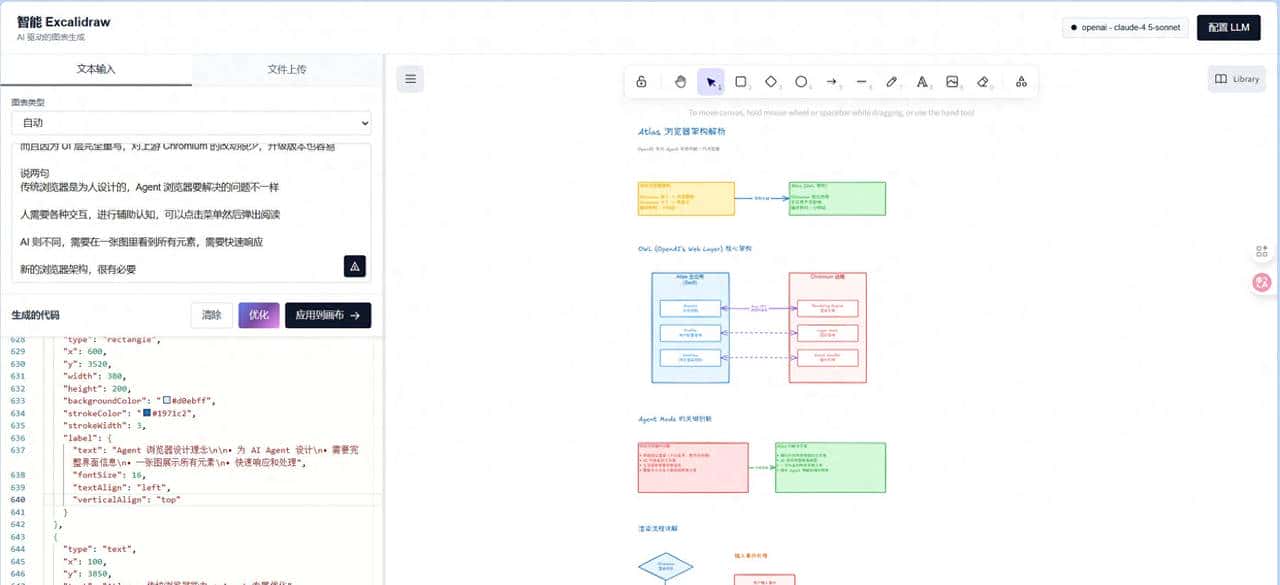The image size is (1280, 585).
Task: Click the 应用到画布 button
Action: tap(328, 315)
